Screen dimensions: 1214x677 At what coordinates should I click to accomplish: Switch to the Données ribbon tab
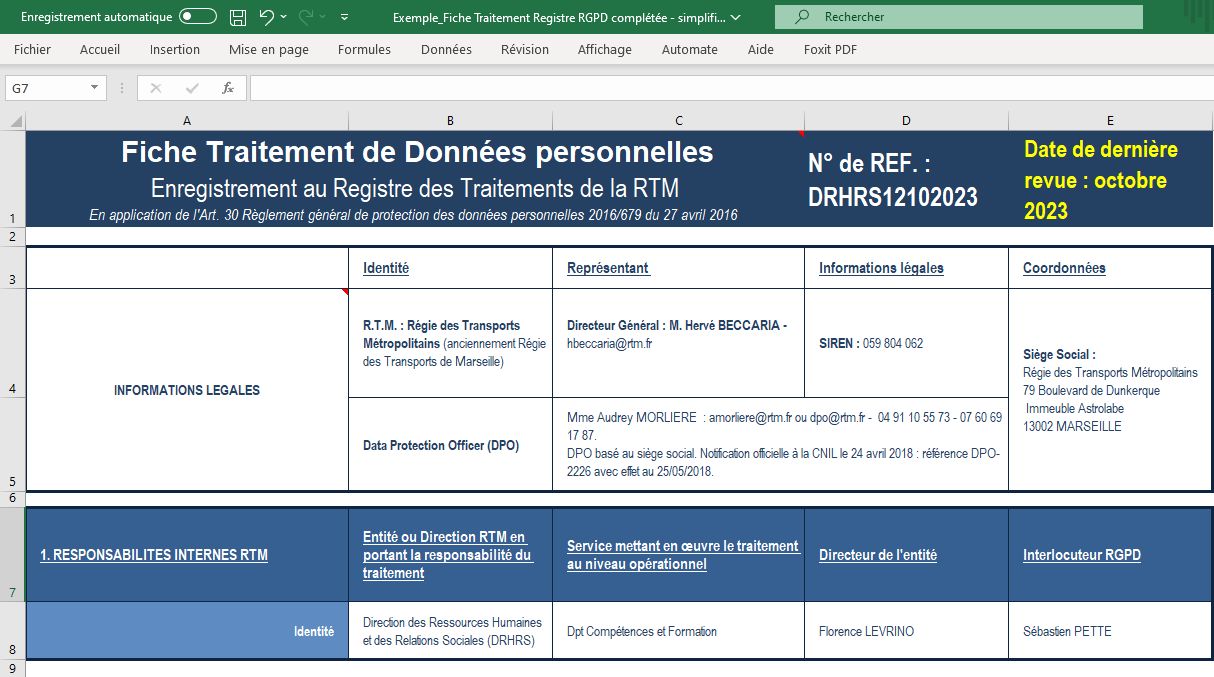(438, 49)
